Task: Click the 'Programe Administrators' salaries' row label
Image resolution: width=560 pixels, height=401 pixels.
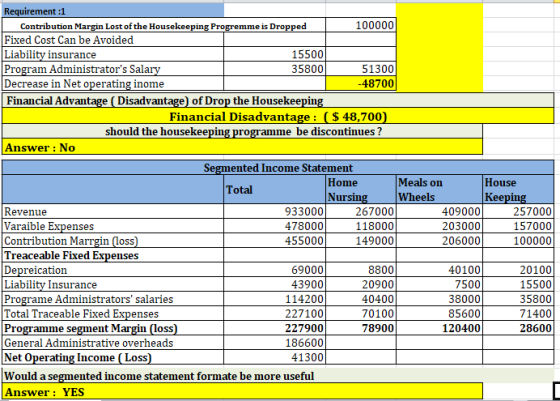Action: tap(113, 299)
